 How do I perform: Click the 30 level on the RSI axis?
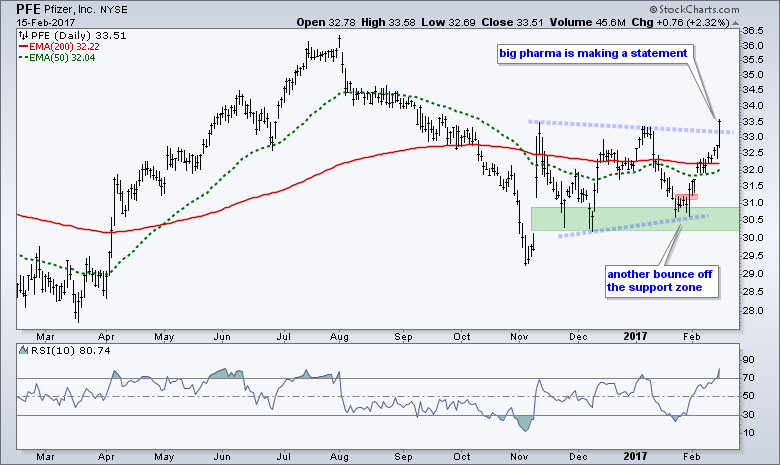[x=748, y=414]
